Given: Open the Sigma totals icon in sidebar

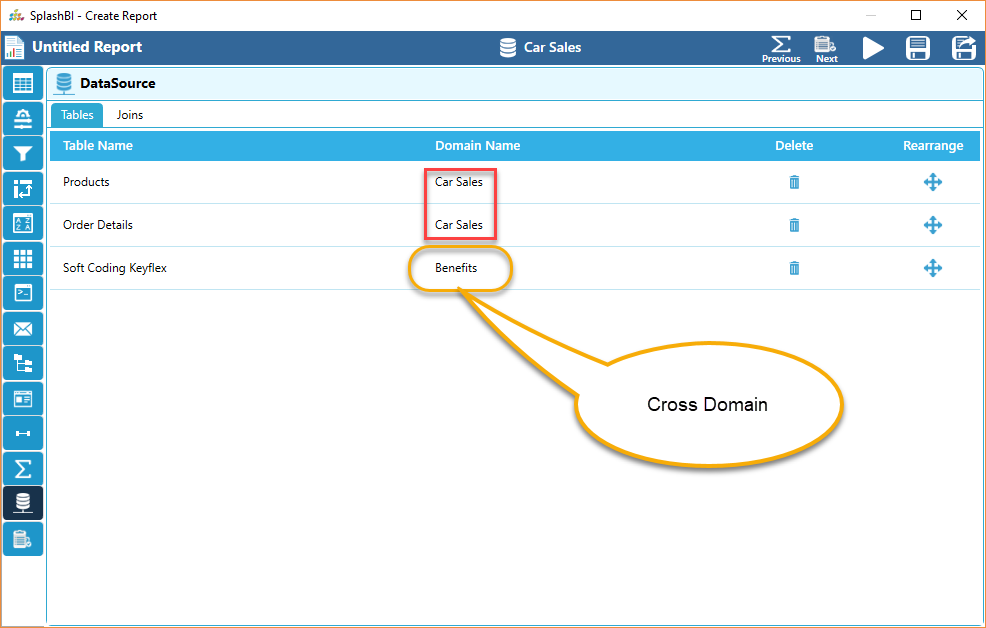Looking at the screenshot, I should 23,468.
